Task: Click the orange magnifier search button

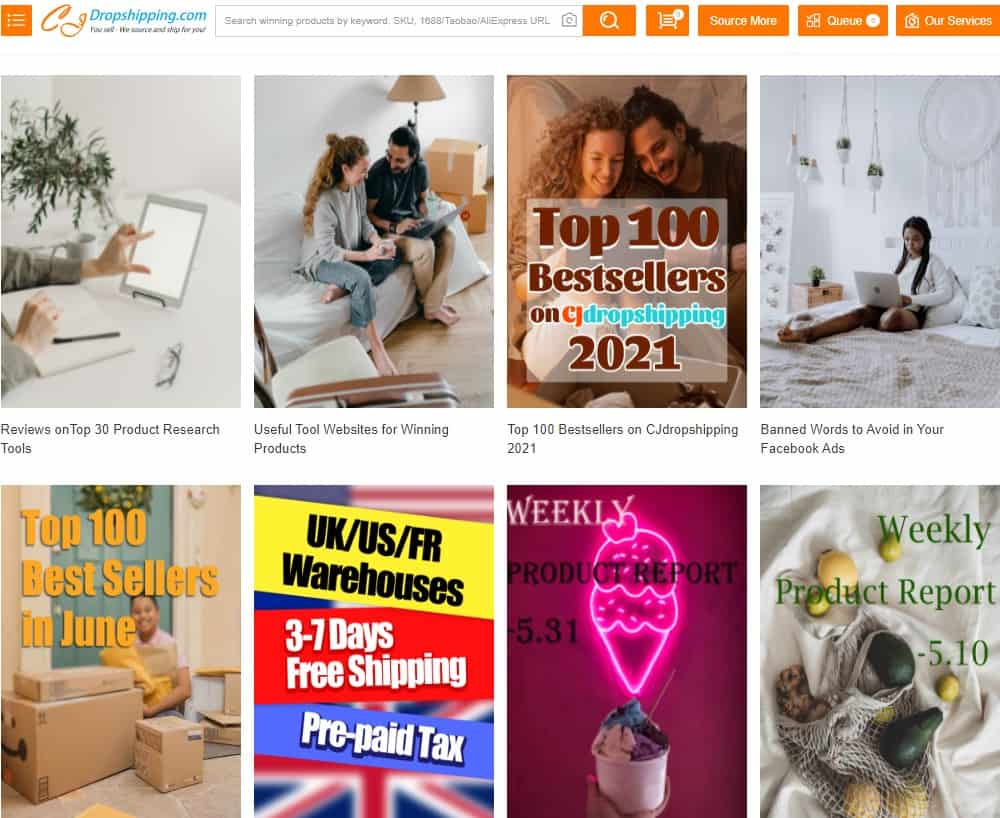Action: pyautogui.click(x=609, y=20)
